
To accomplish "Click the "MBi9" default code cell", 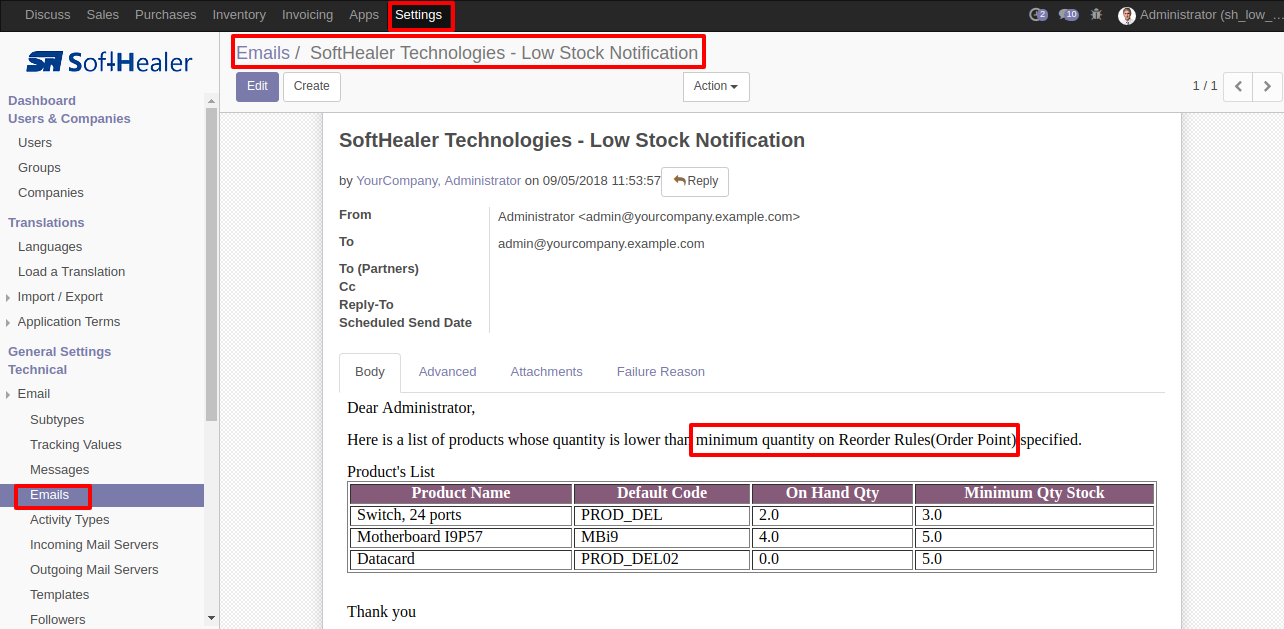I will pos(662,537).
